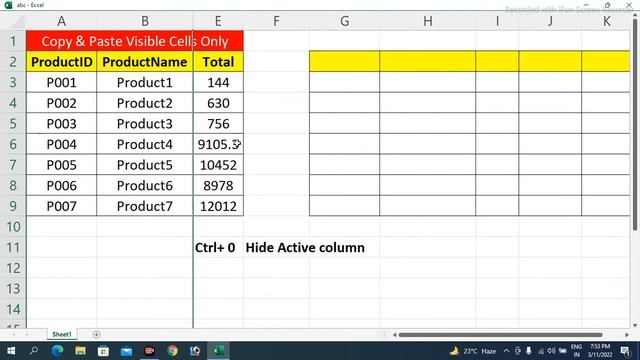Select the Total cell showing 12012
640x360 pixels.
(218, 206)
